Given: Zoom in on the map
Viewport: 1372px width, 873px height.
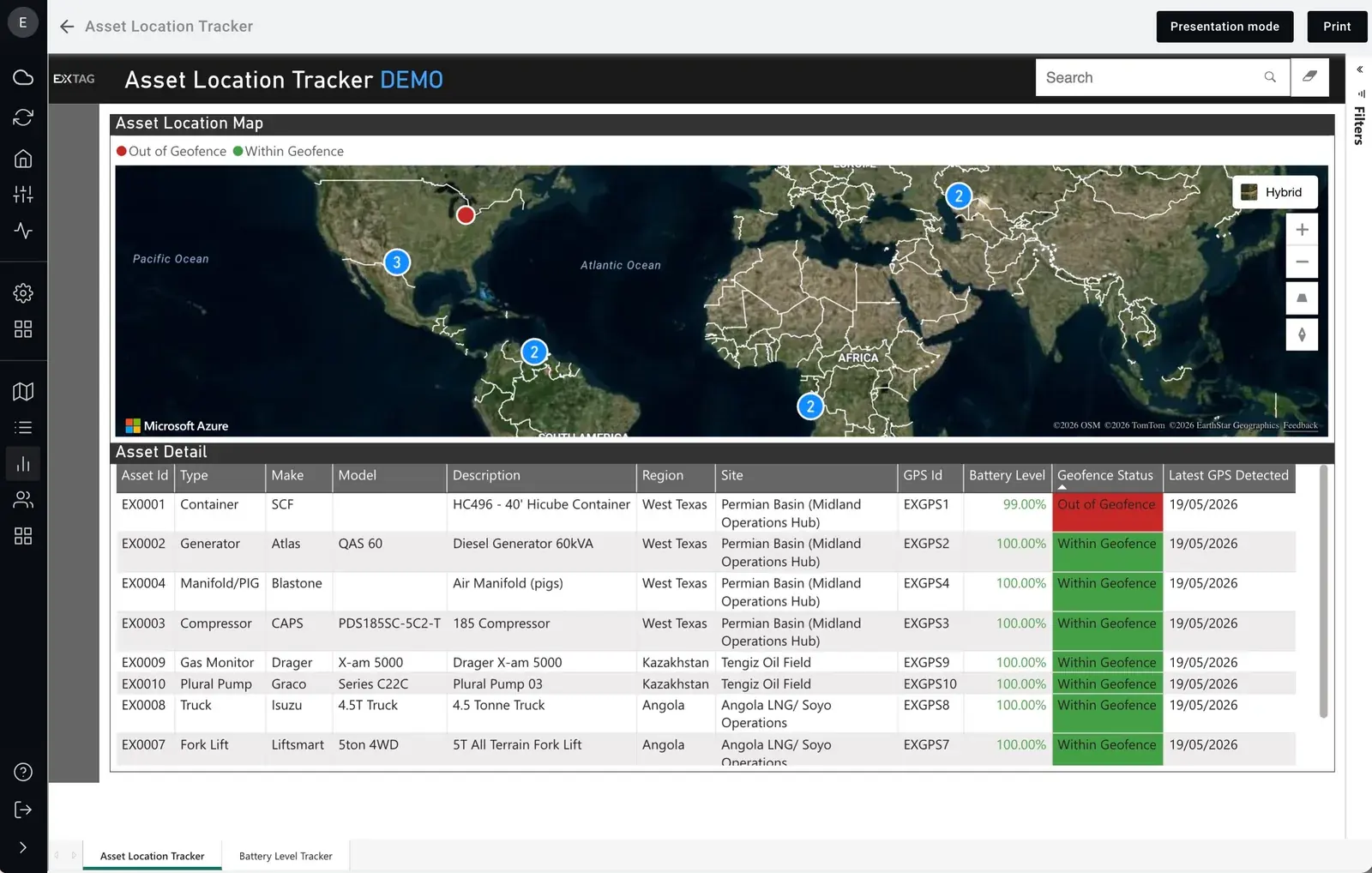Looking at the screenshot, I should pos(1302,230).
